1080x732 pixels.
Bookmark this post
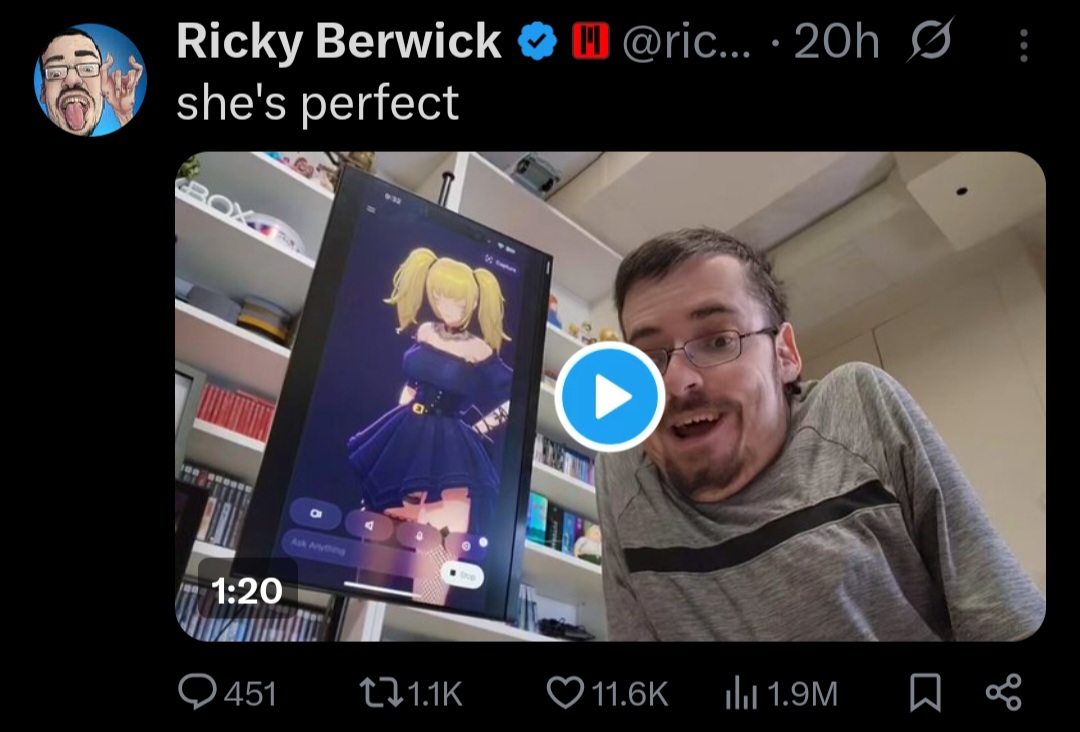coord(925,693)
